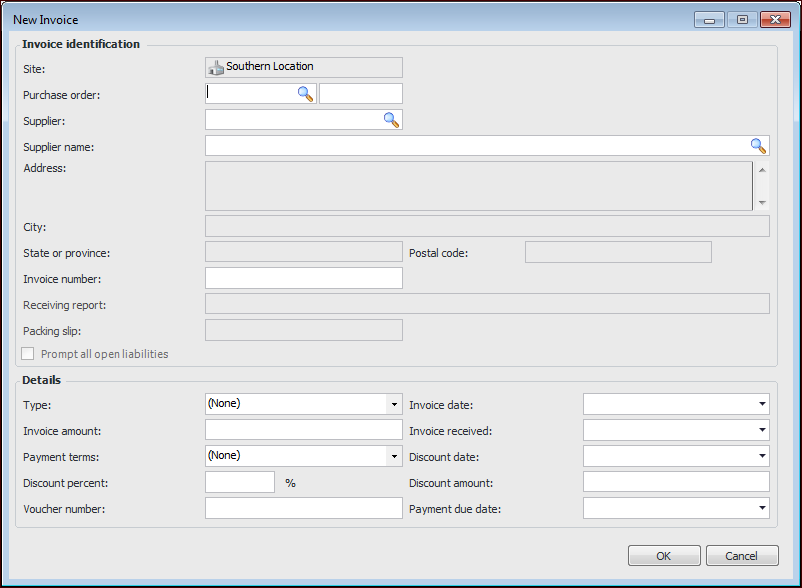Click the Supplier name search magnifier icon
The height and width of the screenshot is (588, 802).
point(759,146)
